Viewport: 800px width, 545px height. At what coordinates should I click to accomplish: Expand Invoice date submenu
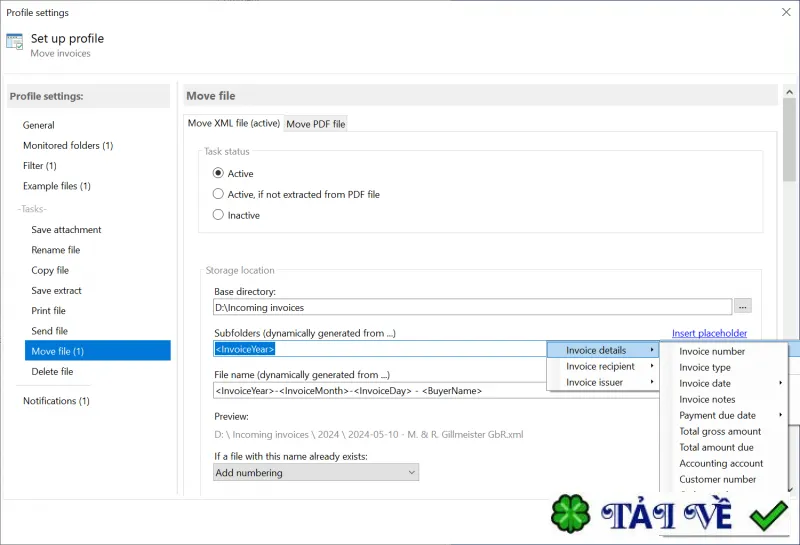click(723, 383)
